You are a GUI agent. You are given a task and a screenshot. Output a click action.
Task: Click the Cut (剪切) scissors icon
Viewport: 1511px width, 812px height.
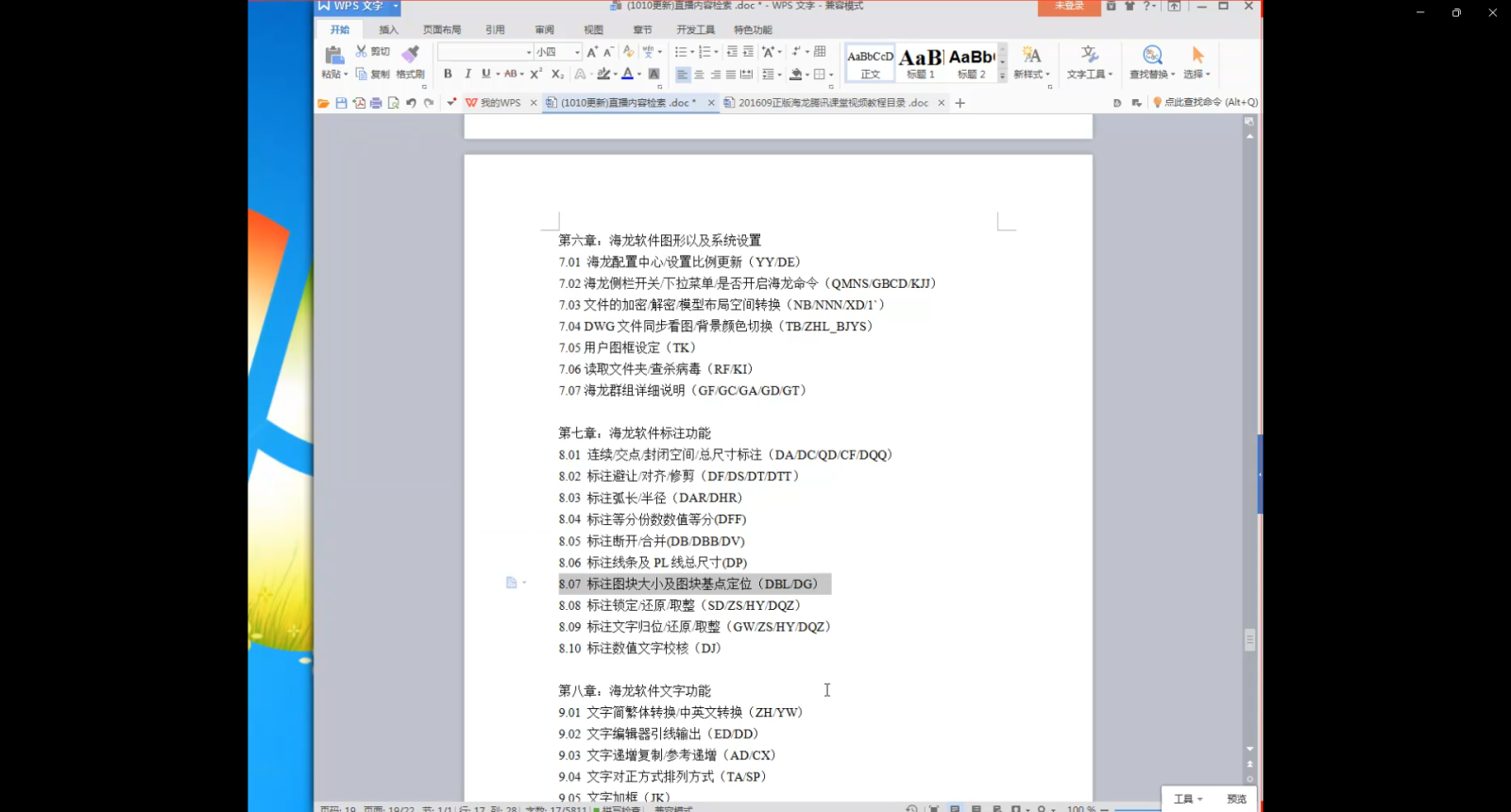(362, 52)
